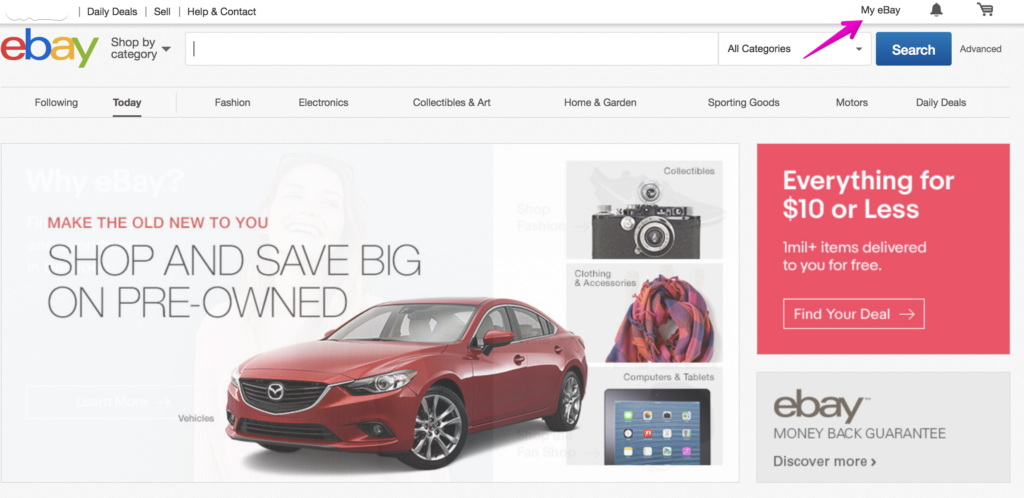Open the Motors tab

[852, 102]
